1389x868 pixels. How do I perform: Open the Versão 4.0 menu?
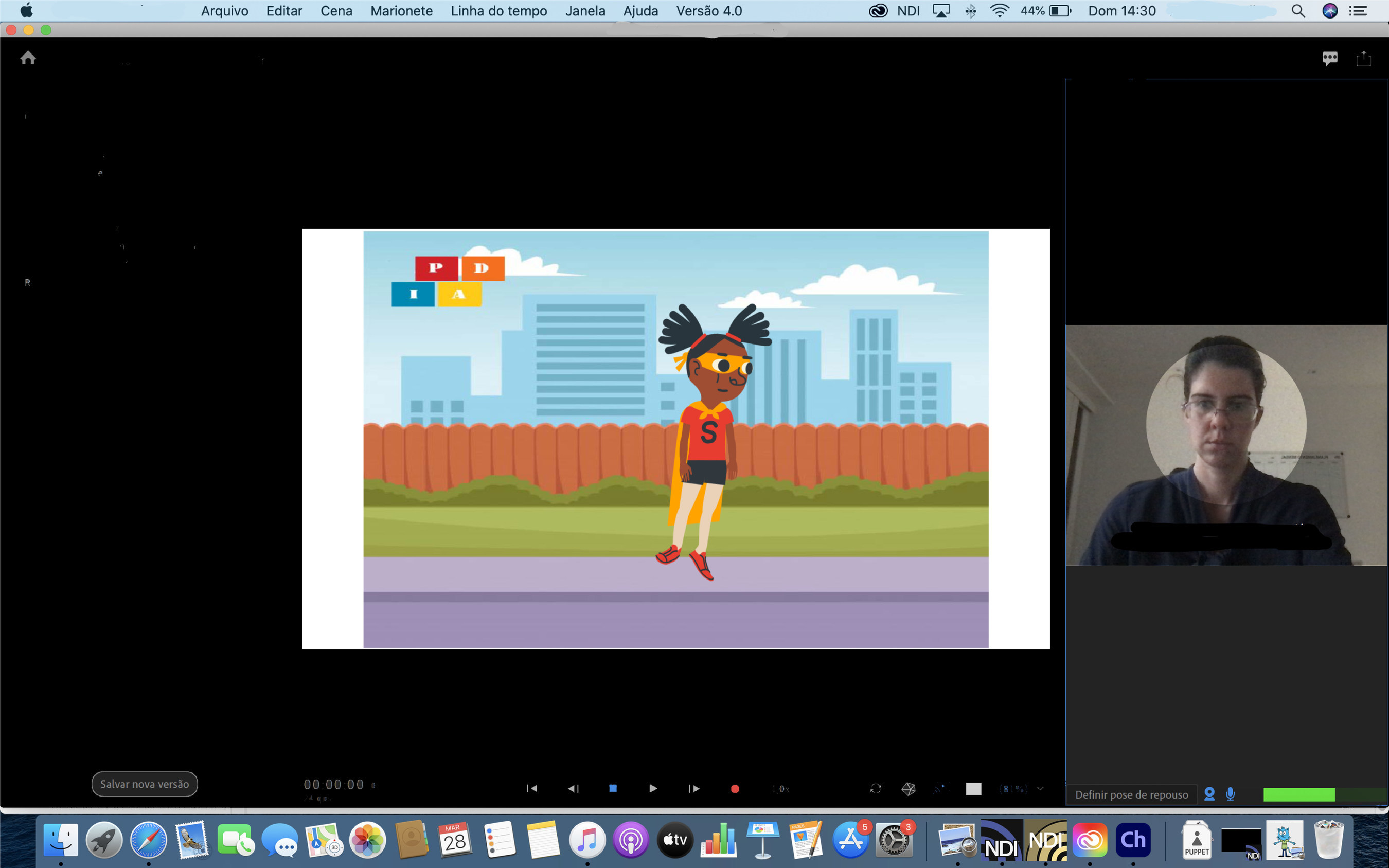[709, 11]
